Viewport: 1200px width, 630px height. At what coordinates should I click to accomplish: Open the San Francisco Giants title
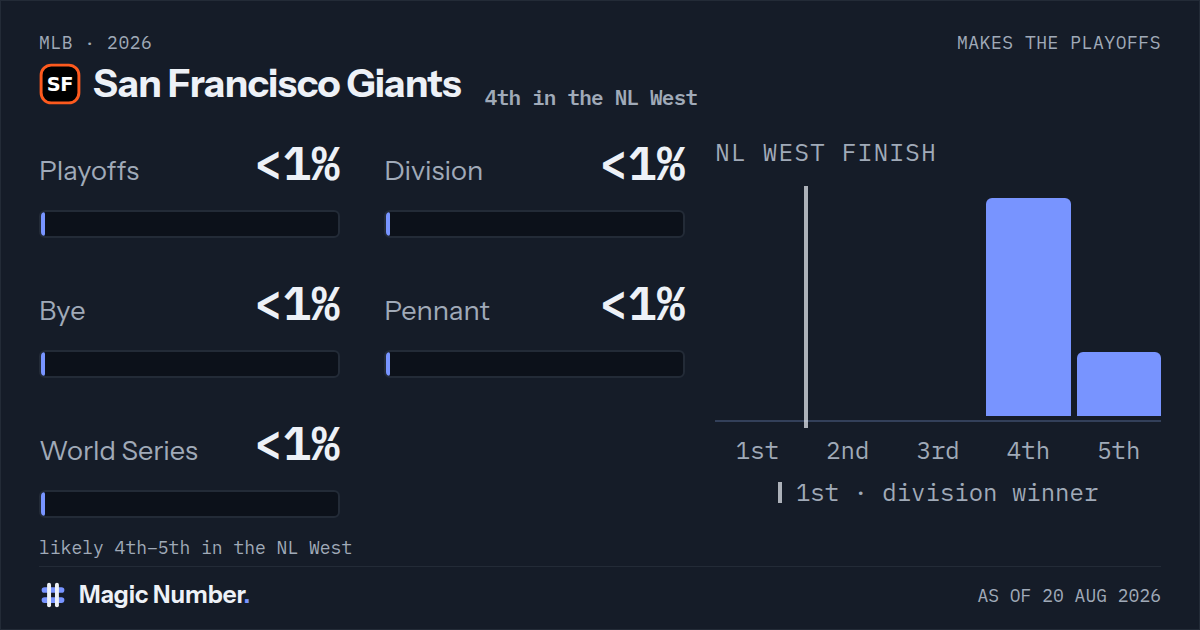pos(277,84)
